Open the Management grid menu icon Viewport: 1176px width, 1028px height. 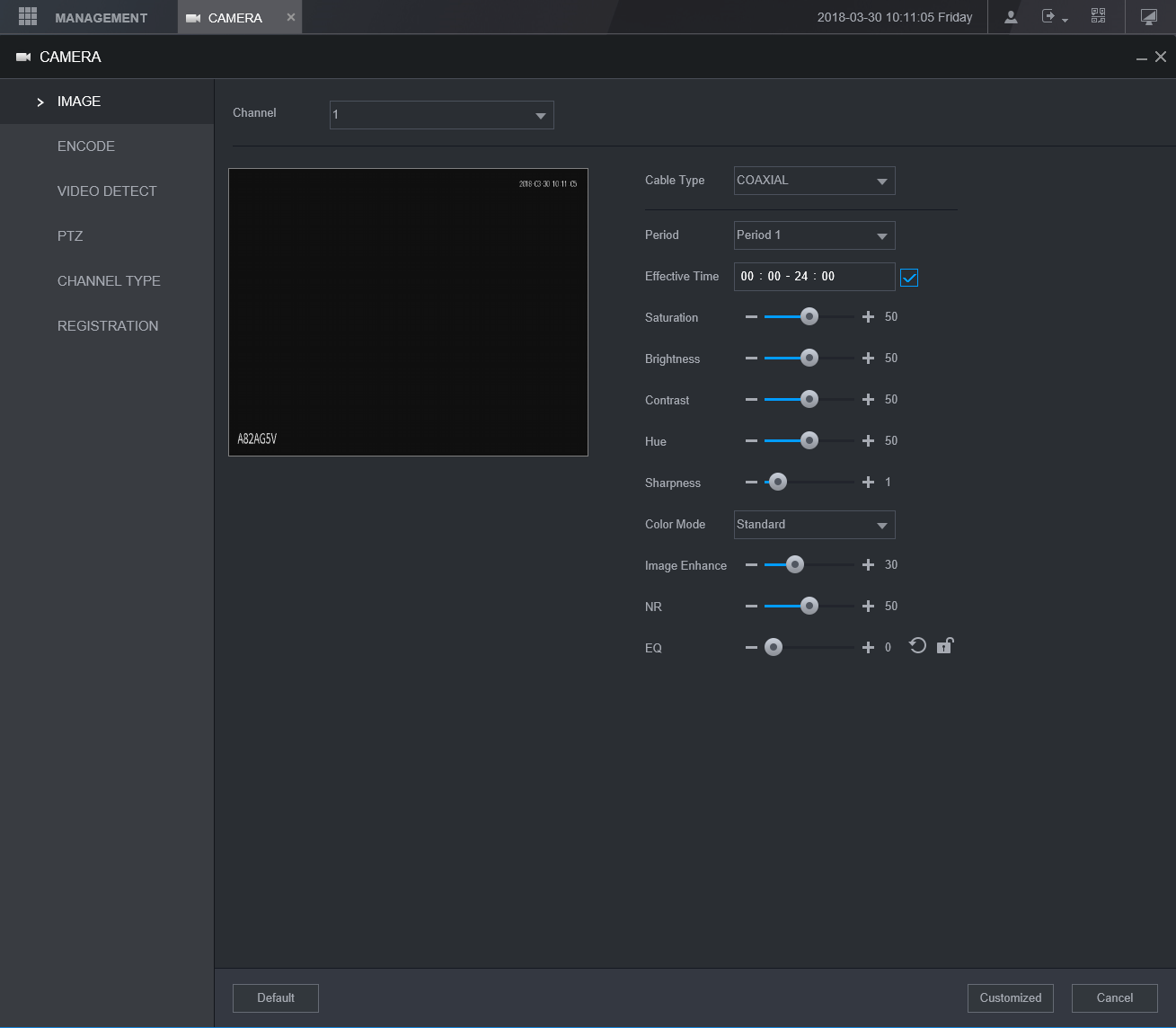pos(28,17)
